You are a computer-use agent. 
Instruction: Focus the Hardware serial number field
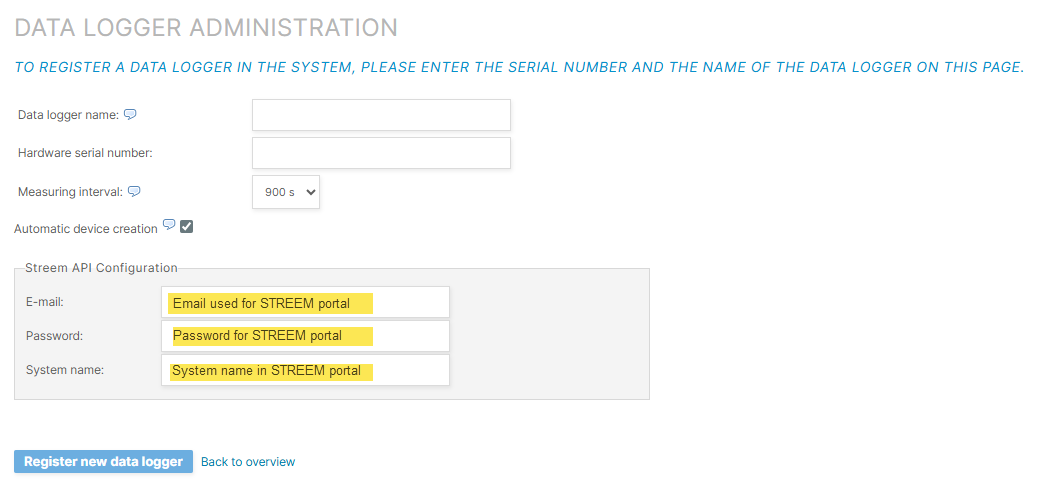381,153
